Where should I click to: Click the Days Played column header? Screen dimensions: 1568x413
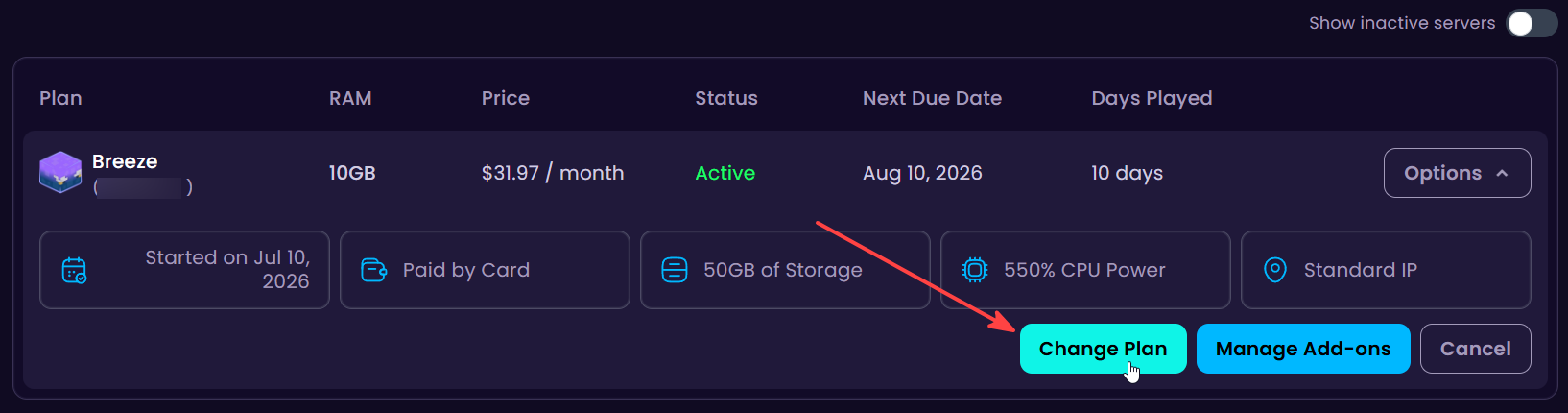point(1152,98)
